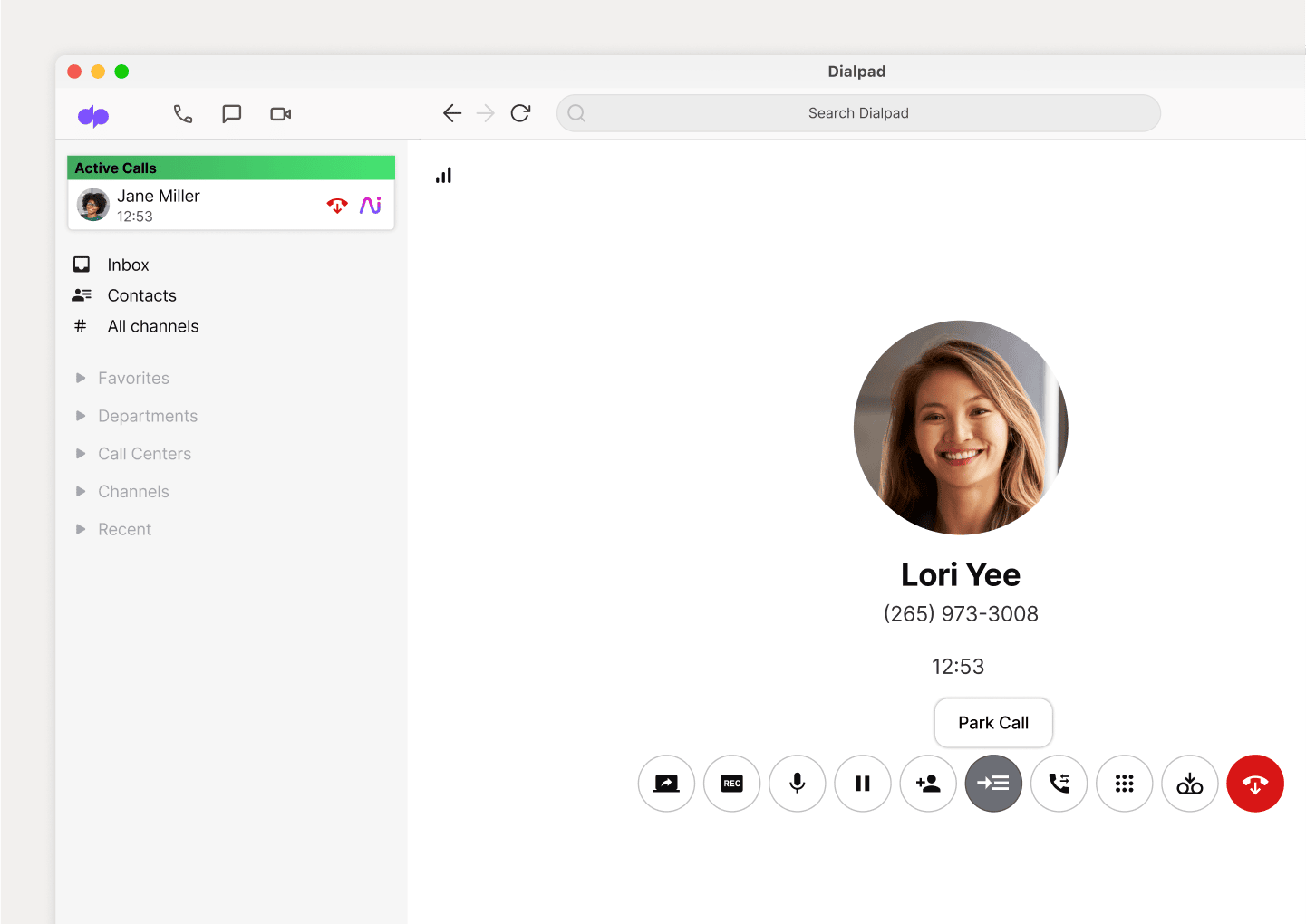1306x924 pixels.
Task: Click Lori Yee's profile photo
Action: point(961,428)
